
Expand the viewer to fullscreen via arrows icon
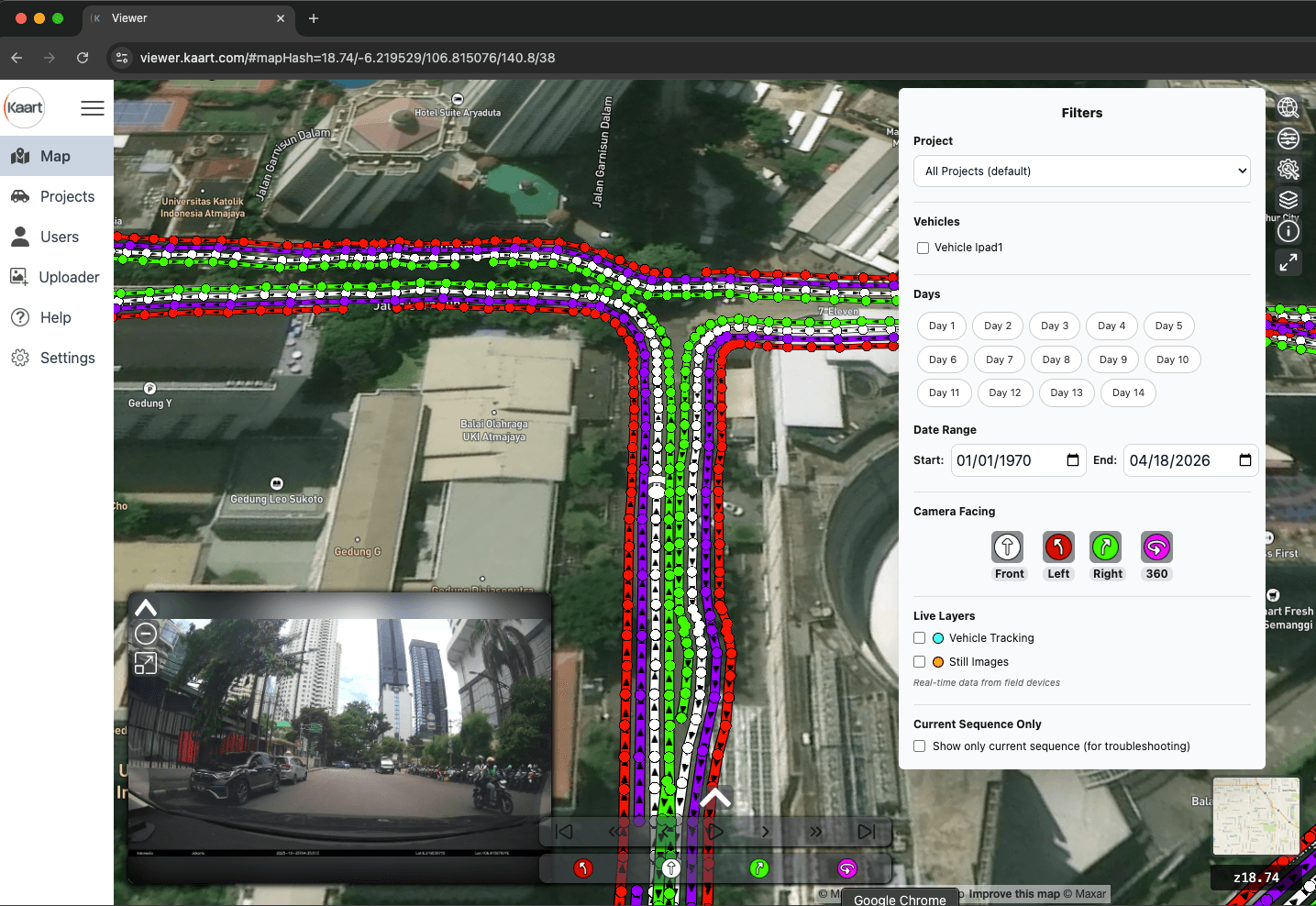1288,262
